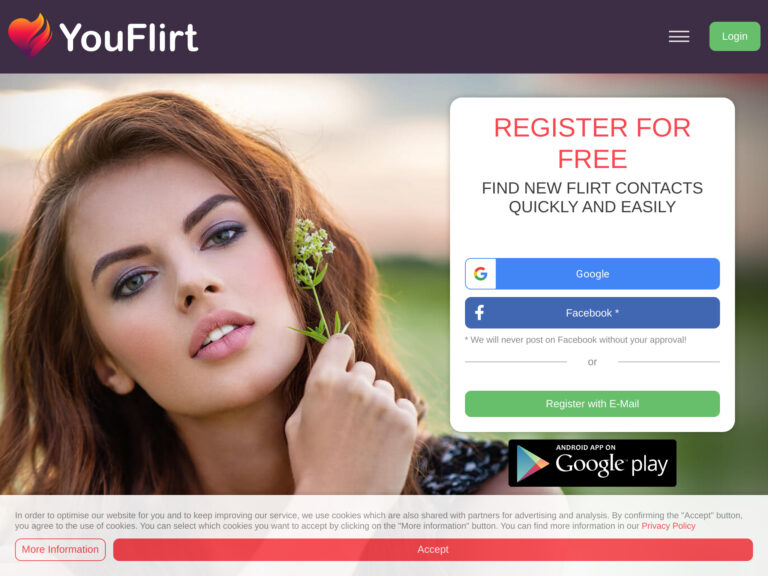768x576 pixels.
Task: Register using the Facebook button
Action: tap(592, 312)
